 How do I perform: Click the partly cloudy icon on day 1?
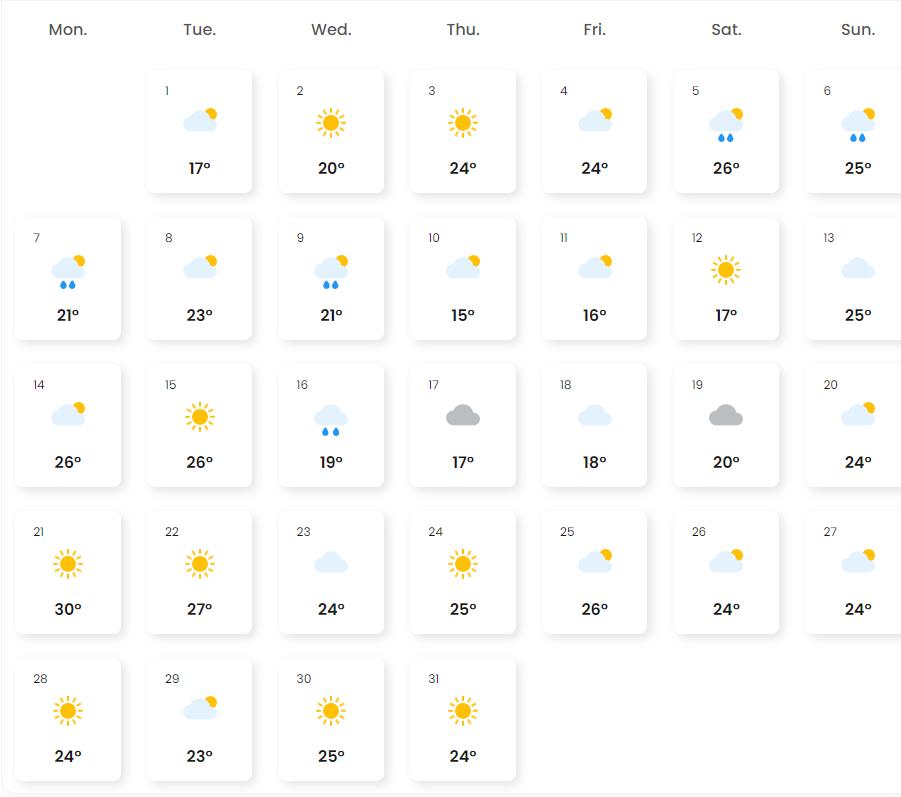200,121
